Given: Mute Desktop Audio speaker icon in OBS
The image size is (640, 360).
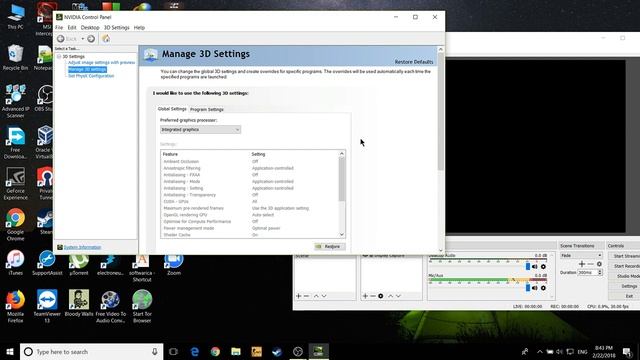Looking at the screenshot, I should 535,267.
